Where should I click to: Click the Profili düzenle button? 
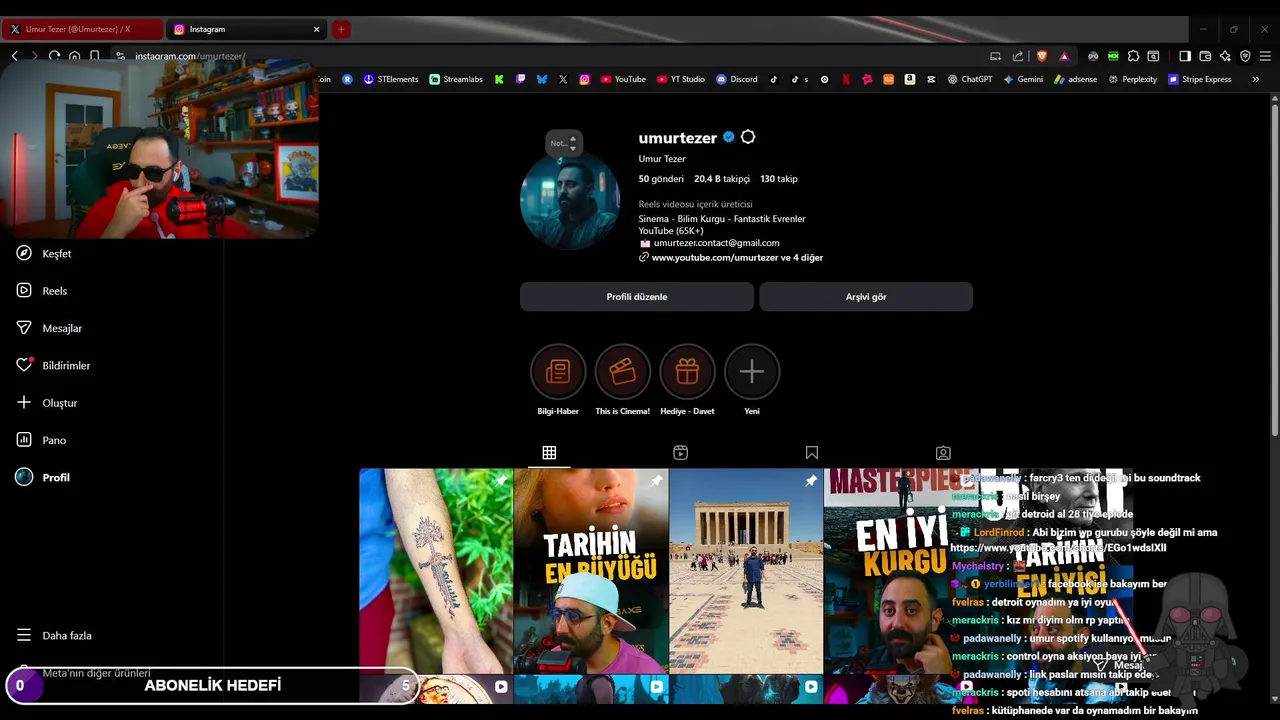pyautogui.click(x=637, y=297)
